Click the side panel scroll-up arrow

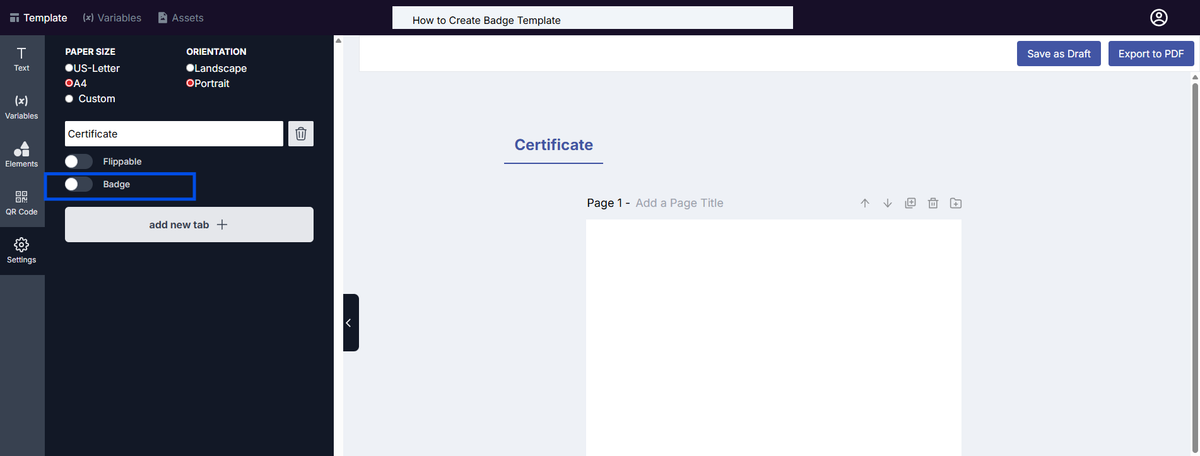click(x=338, y=41)
